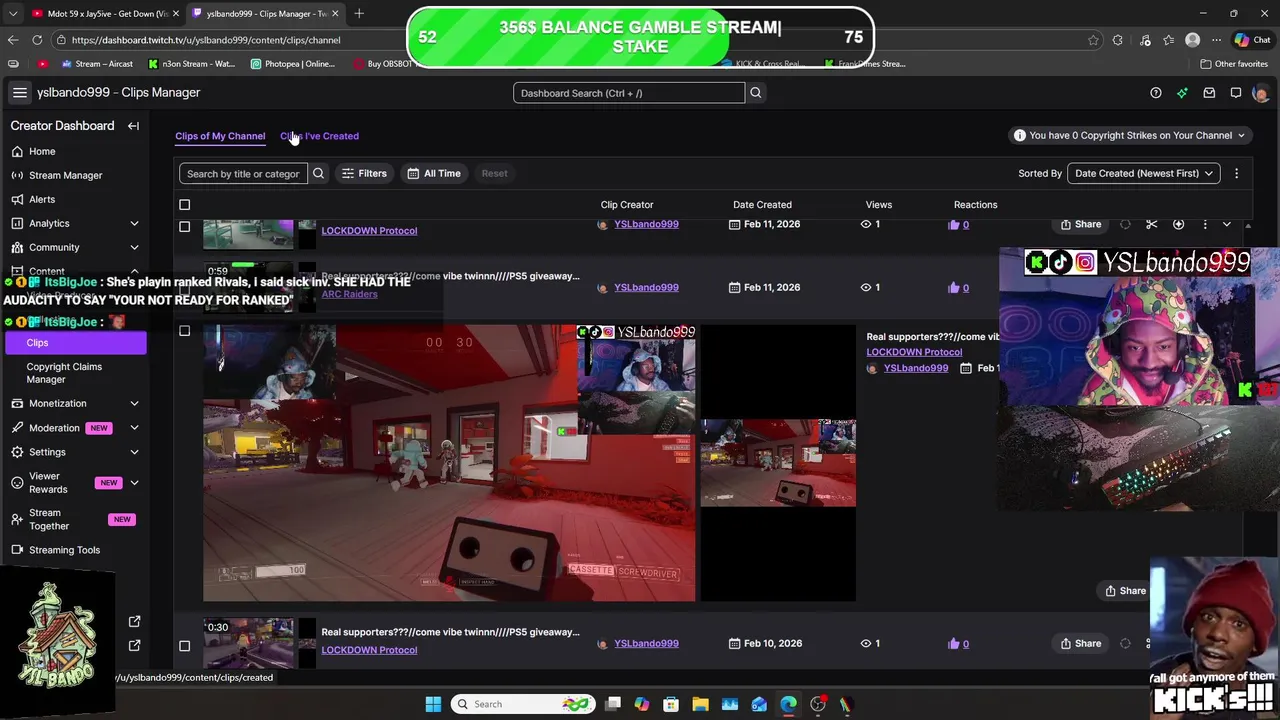Open the All Time date range picker
This screenshot has width=1280, height=720.
[x=434, y=173]
